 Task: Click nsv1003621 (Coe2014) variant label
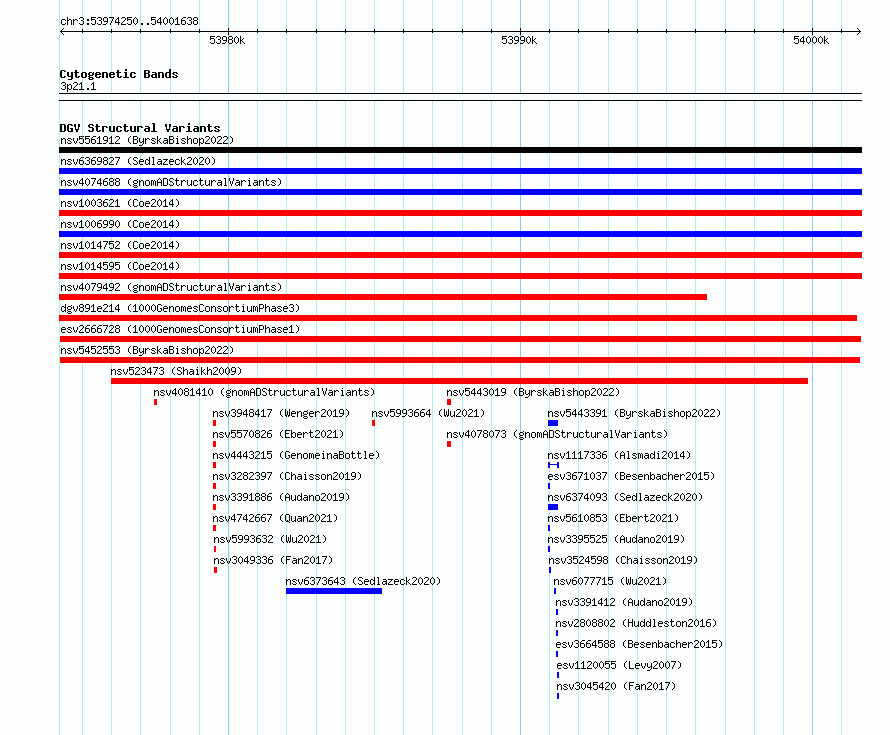(x=120, y=203)
